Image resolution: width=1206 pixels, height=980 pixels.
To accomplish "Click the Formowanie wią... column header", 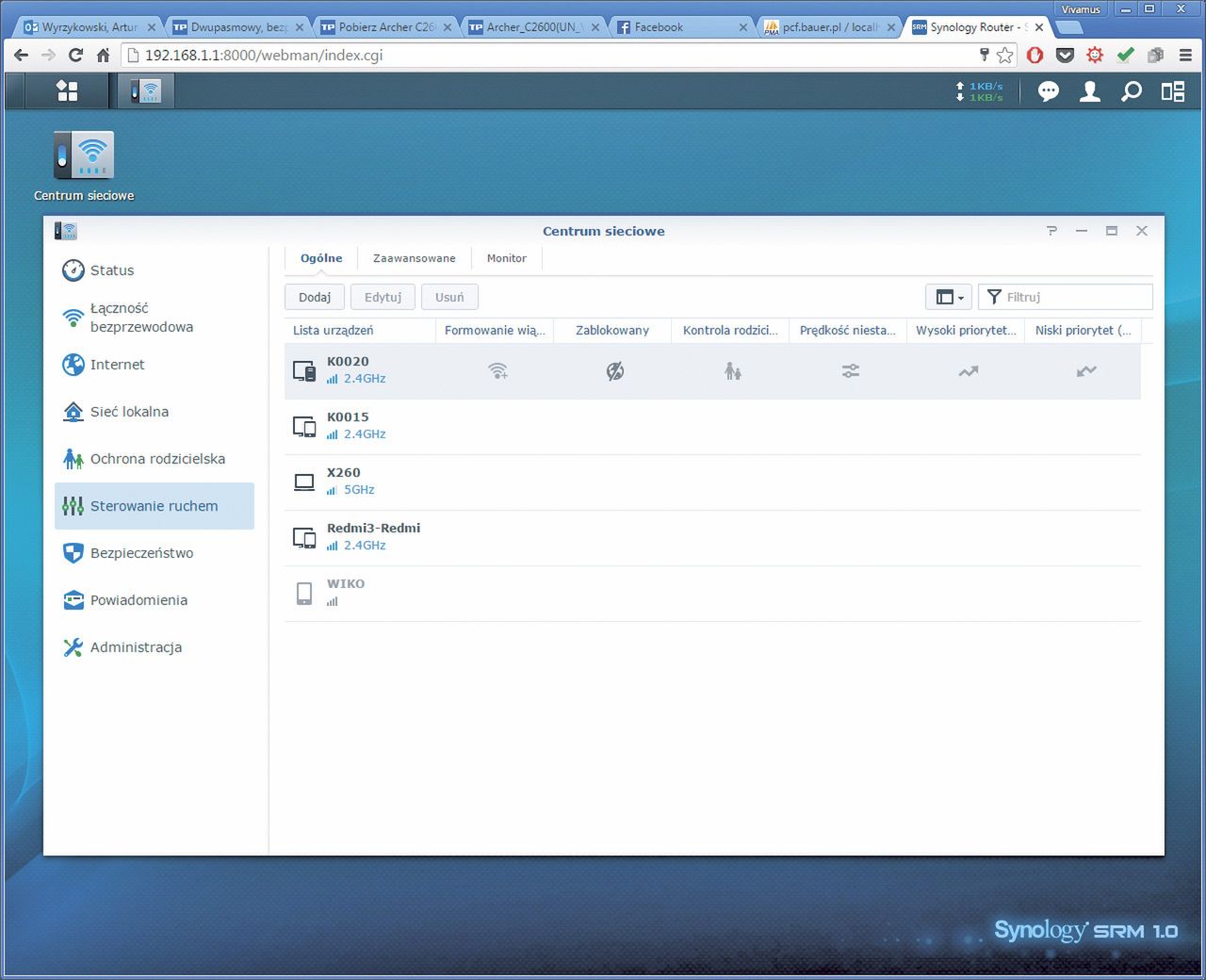I will point(495,331).
